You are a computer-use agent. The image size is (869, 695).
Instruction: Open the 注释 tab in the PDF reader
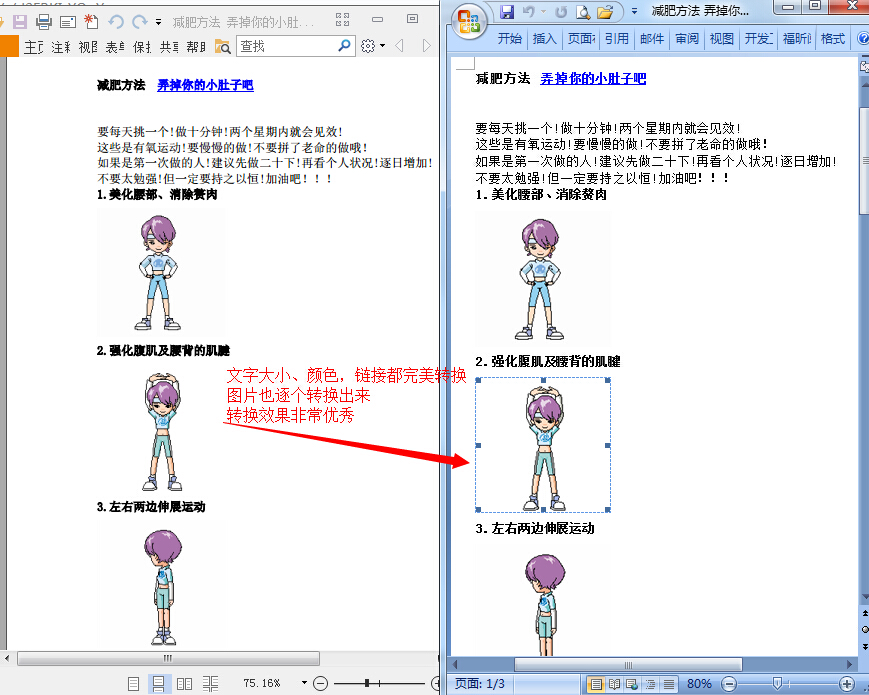point(61,47)
